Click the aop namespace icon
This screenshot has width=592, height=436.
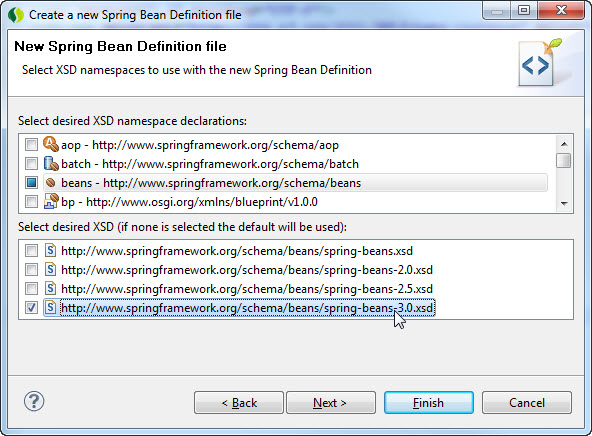pyautogui.click(x=51, y=144)
